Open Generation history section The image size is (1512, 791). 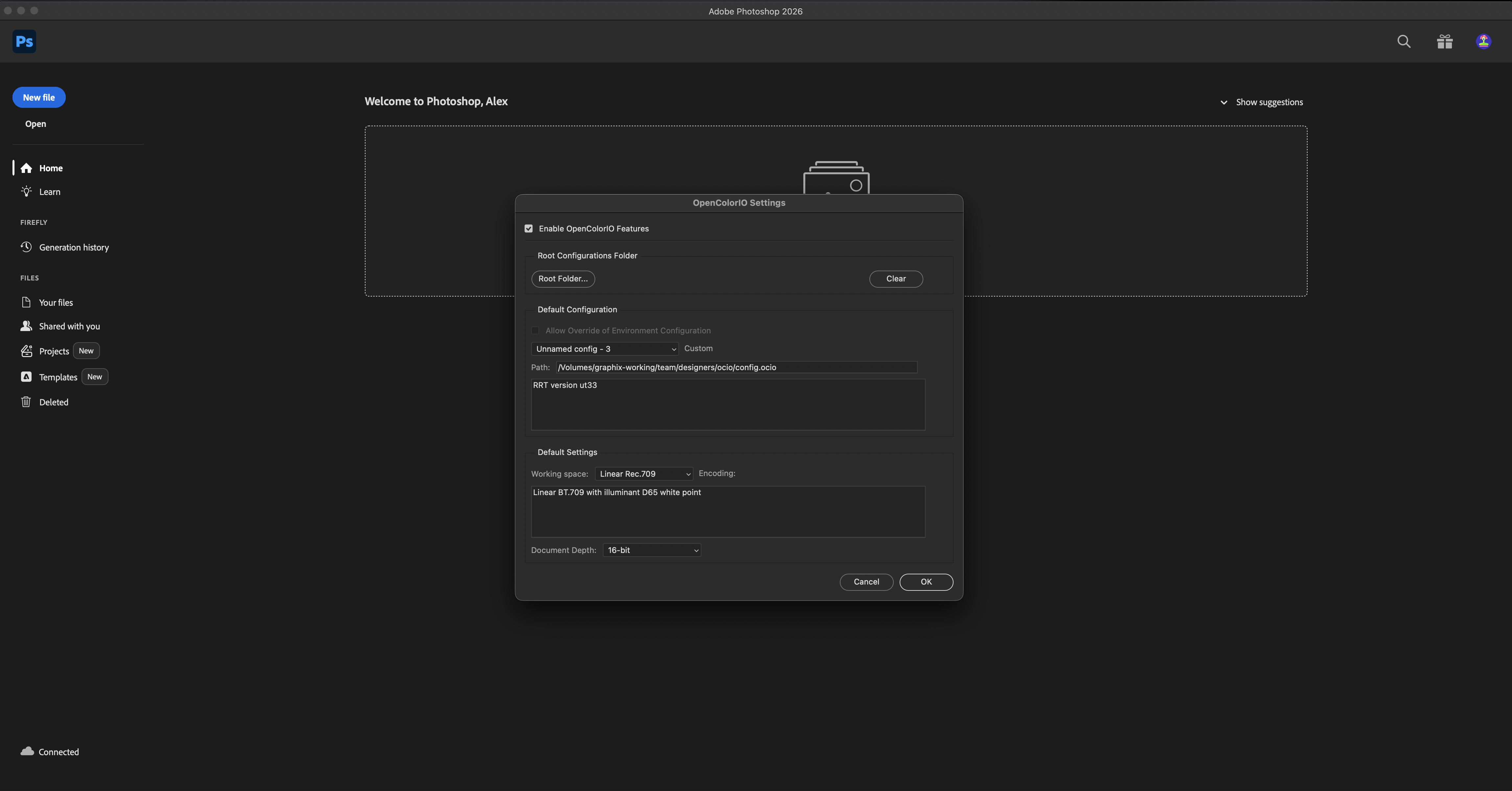(74, 247)
